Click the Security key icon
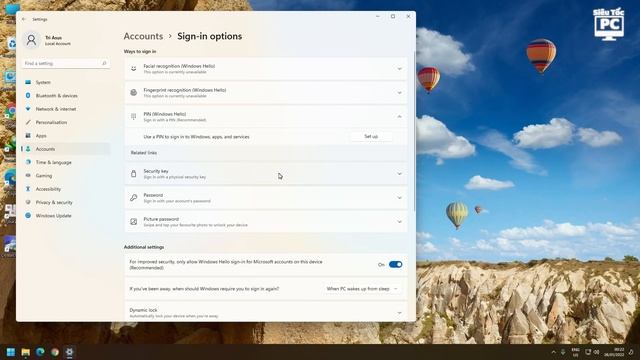 point(133,173)
